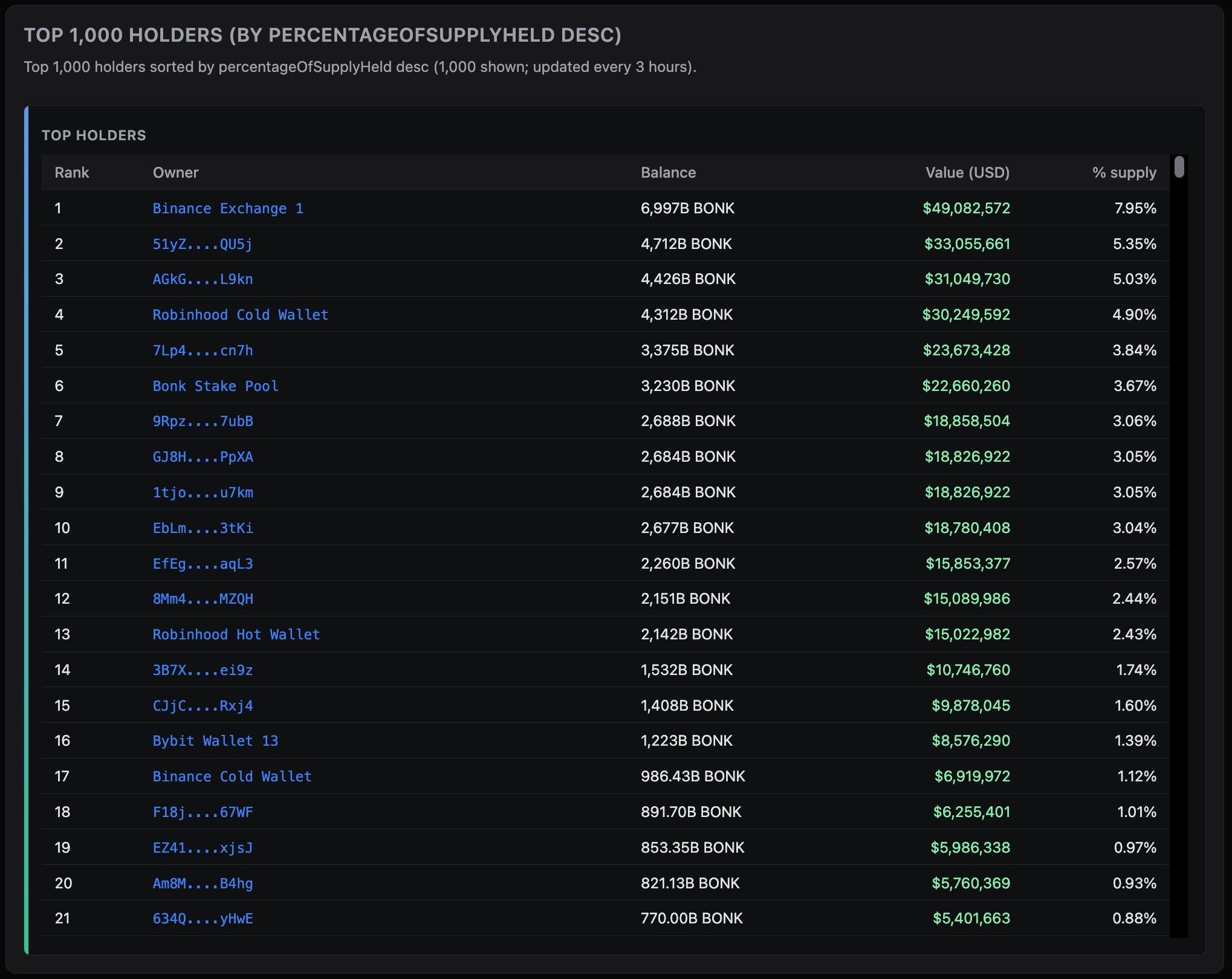Open owner address 1tjo....u7km
Viewport: 1232px width, 979px height.
(203, 493)
